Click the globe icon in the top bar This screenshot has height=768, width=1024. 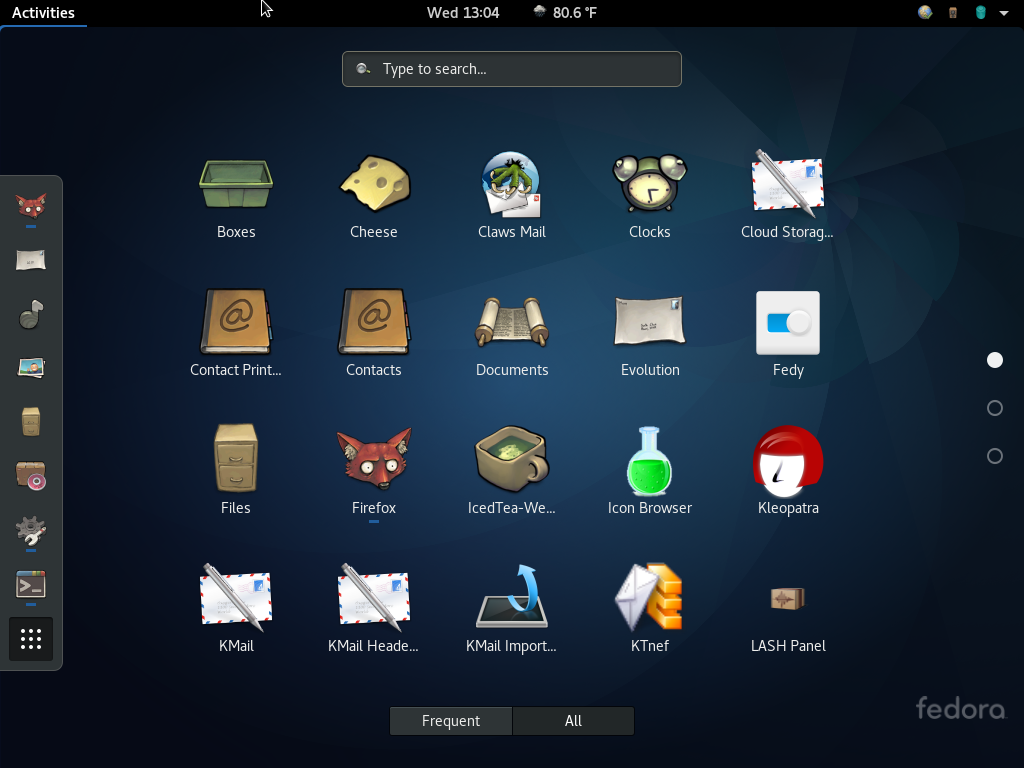click(x=925, y=12)
